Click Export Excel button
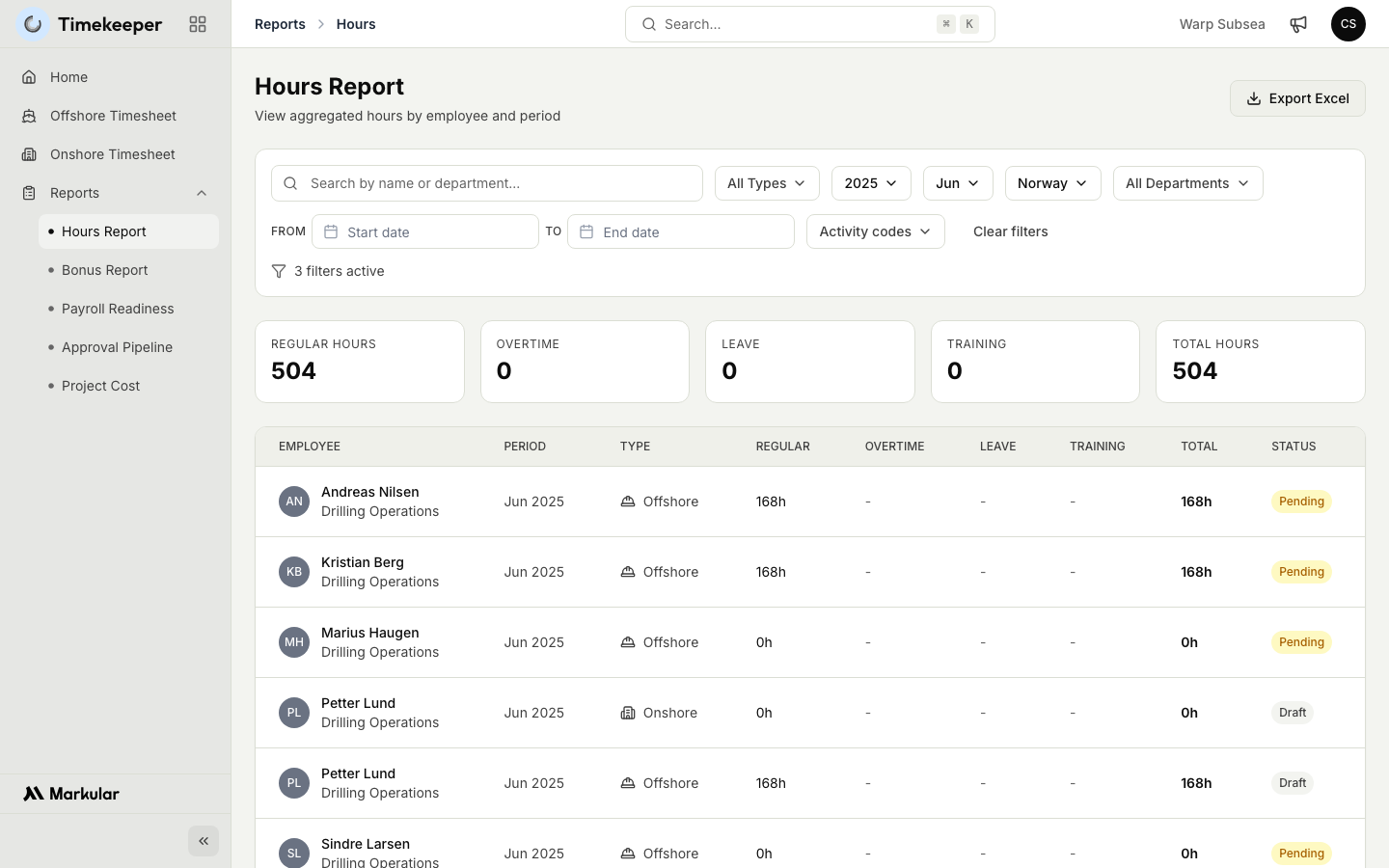 tap(1297, 98)
